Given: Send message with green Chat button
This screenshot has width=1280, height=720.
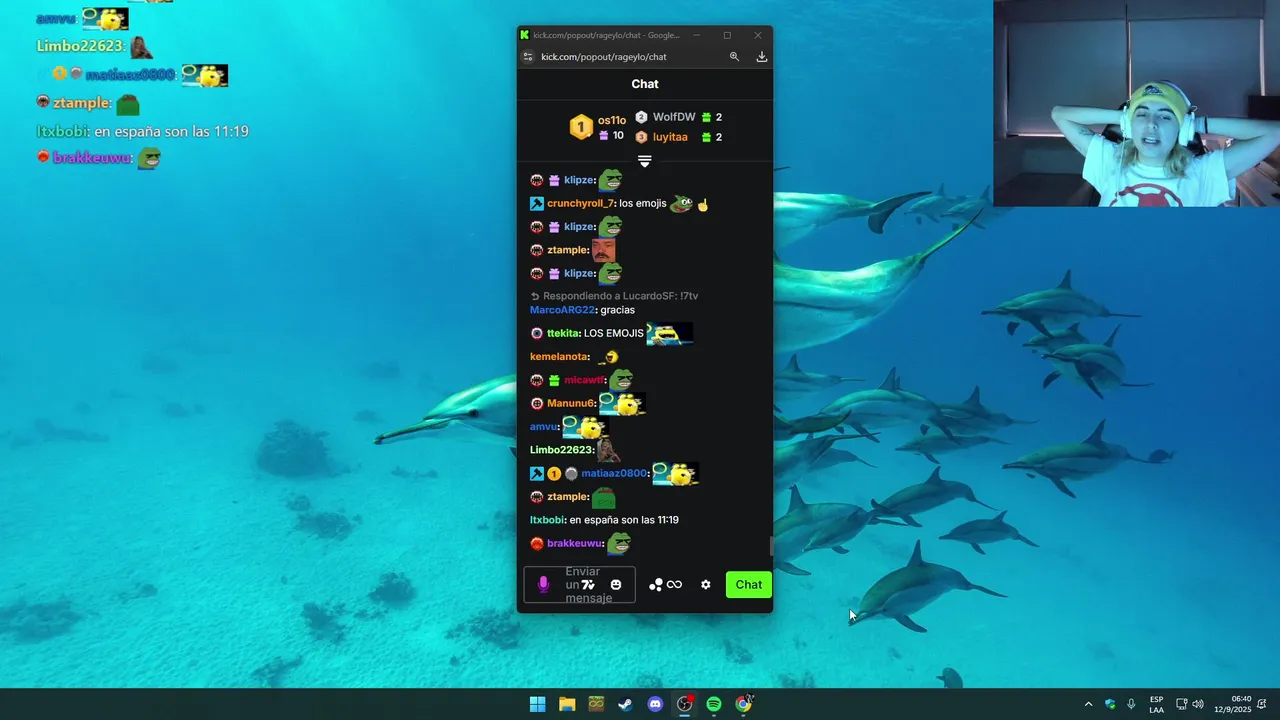Looking at the screenshot, I should click(x=749, y=585).
